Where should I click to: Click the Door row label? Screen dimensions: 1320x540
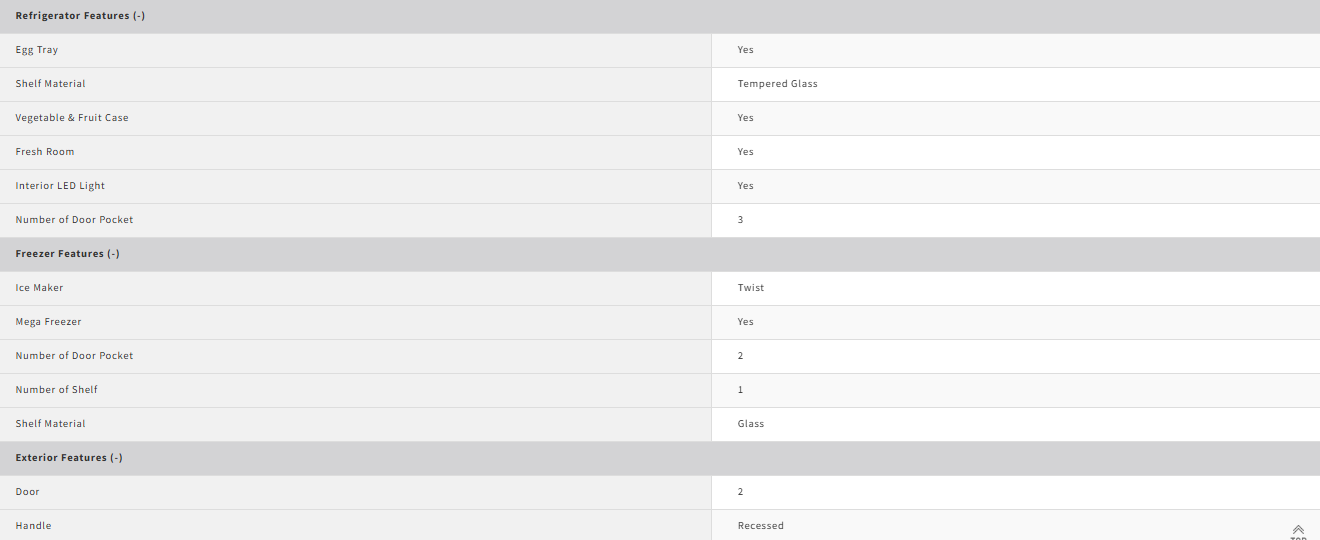(x=28, y=492)
